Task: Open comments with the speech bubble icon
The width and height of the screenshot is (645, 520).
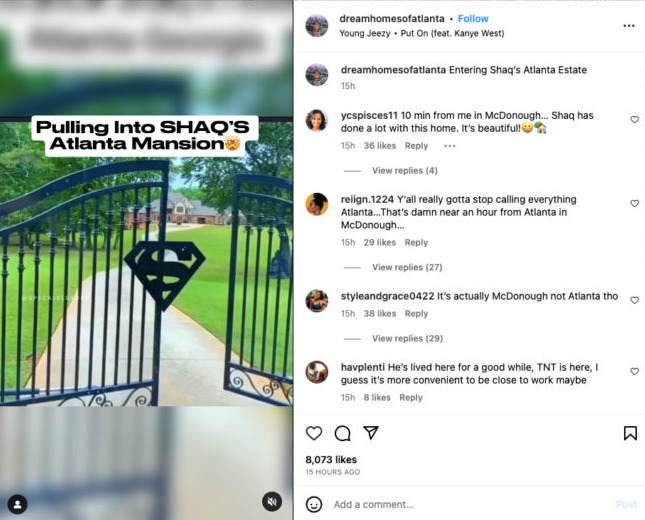Action: point(342,433)
